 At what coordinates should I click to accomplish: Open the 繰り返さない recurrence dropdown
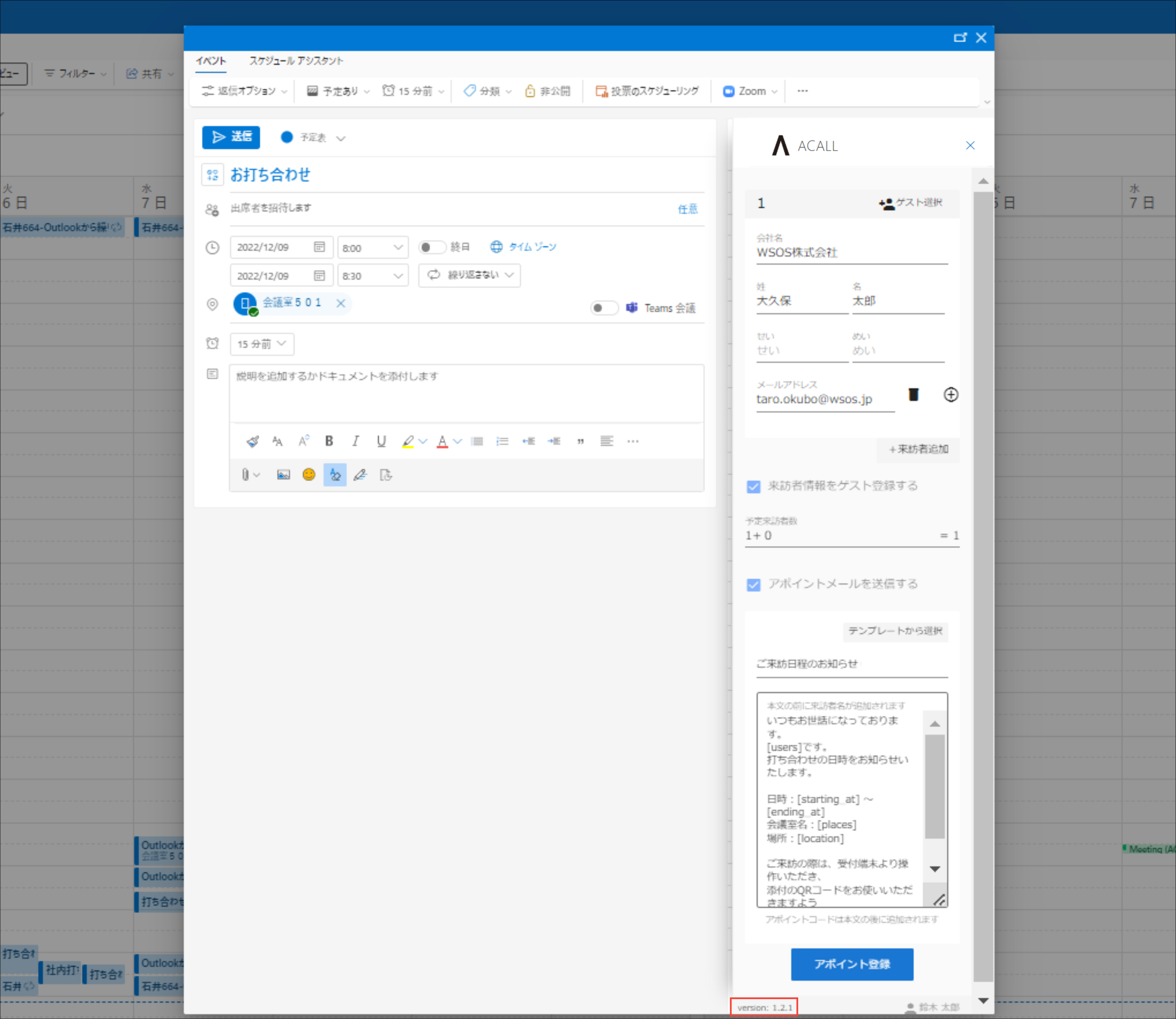tap(469, 275)
